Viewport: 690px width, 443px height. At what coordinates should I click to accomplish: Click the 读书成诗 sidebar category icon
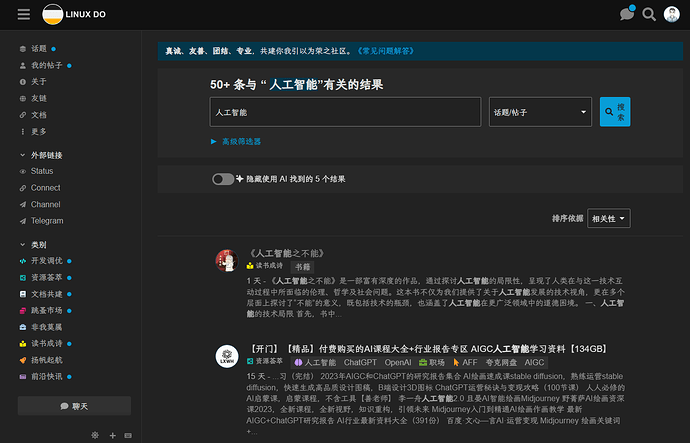tap(23, 344)
